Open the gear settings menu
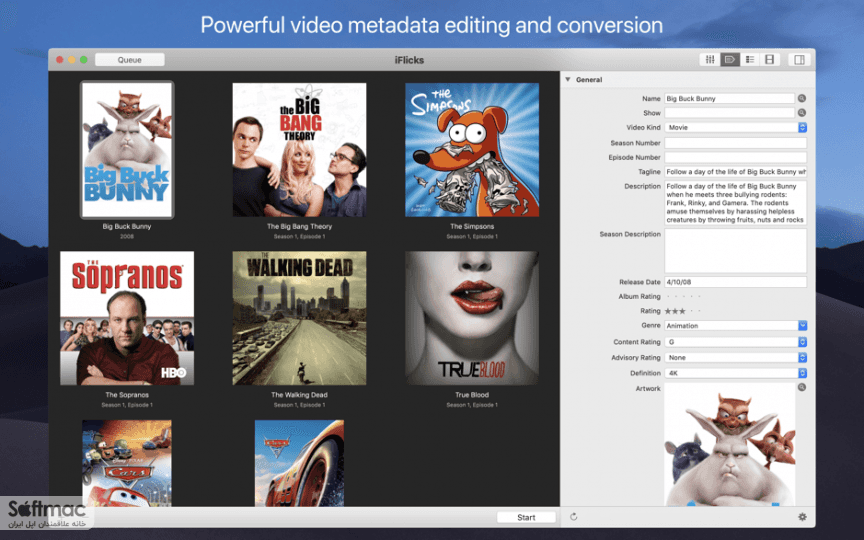 [802, 517]
